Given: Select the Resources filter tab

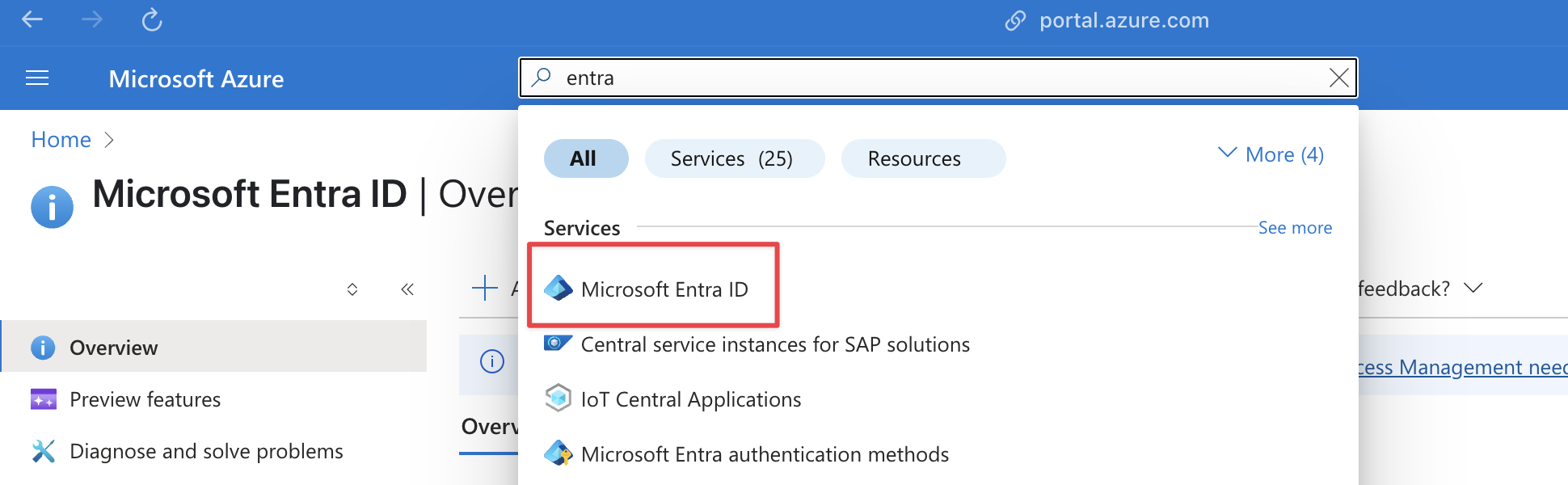Looking at the screenshot, I should (x=924, y=158).
